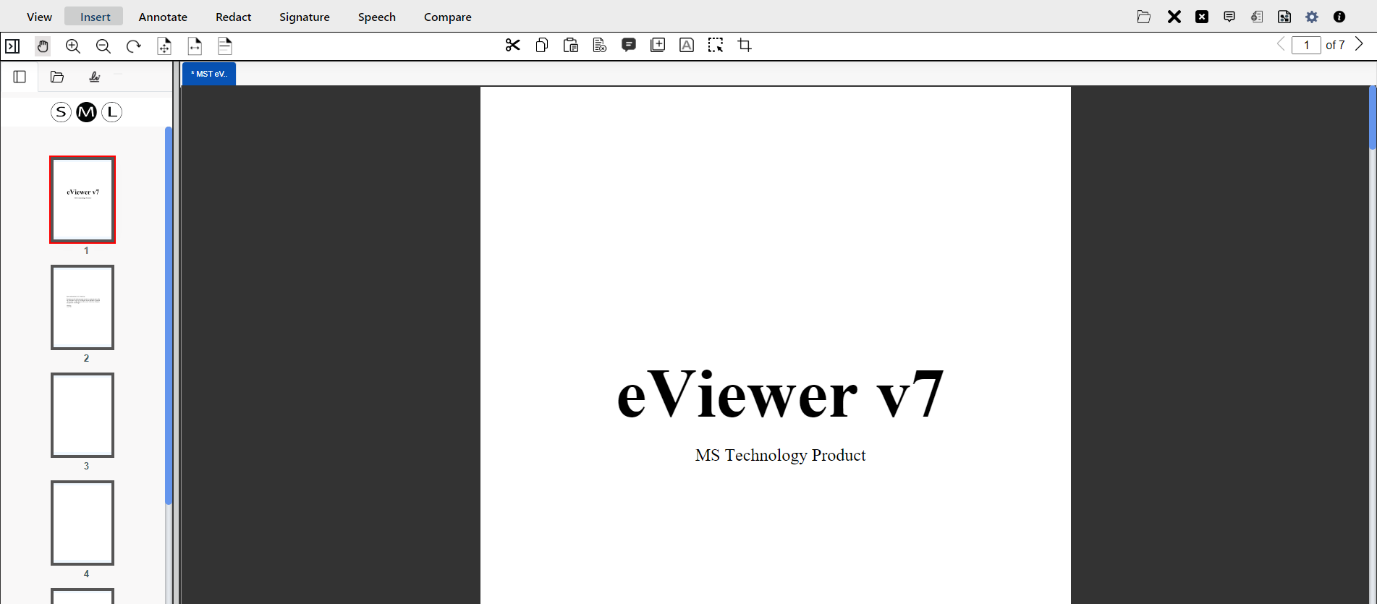Image resolution: width=1377 pixels, height=604 pixels.
Task: Click the boxed X close-all icon
Action: pyautogui.click(x=1202, y=17)
